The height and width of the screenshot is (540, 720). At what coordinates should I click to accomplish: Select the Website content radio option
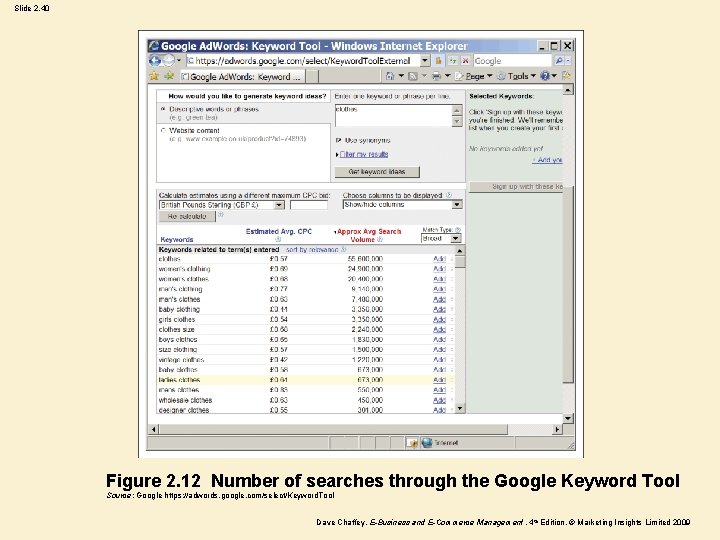(x=163, y=130)
